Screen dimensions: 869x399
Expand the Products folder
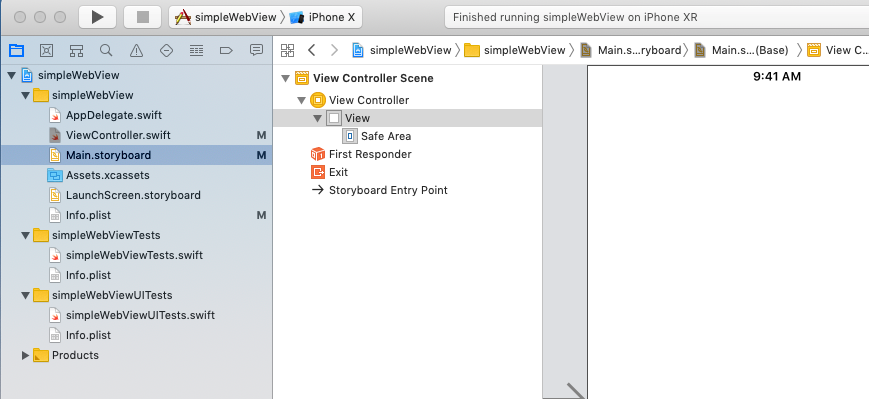click(x=25, y=355)
